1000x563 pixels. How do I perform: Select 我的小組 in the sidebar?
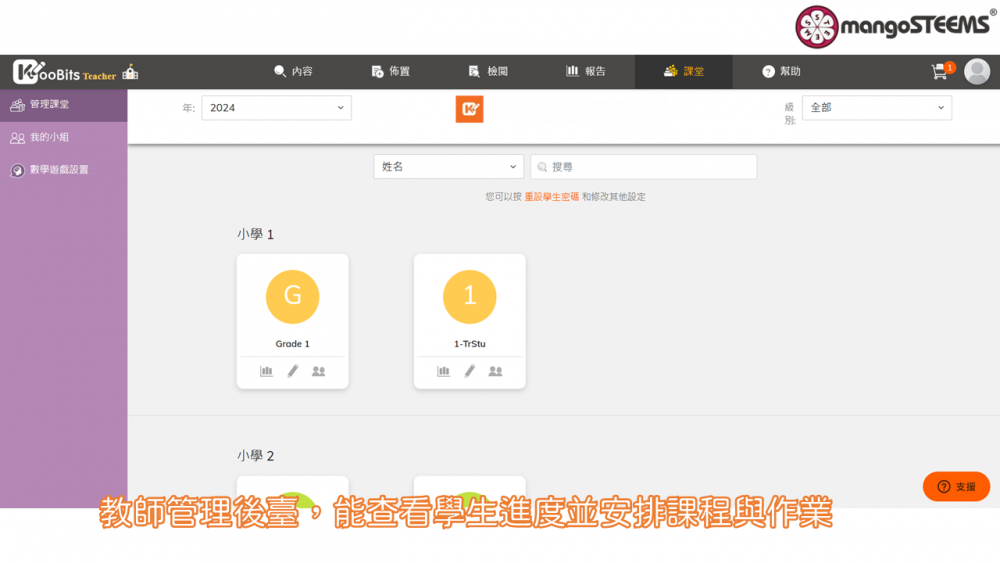49,137
